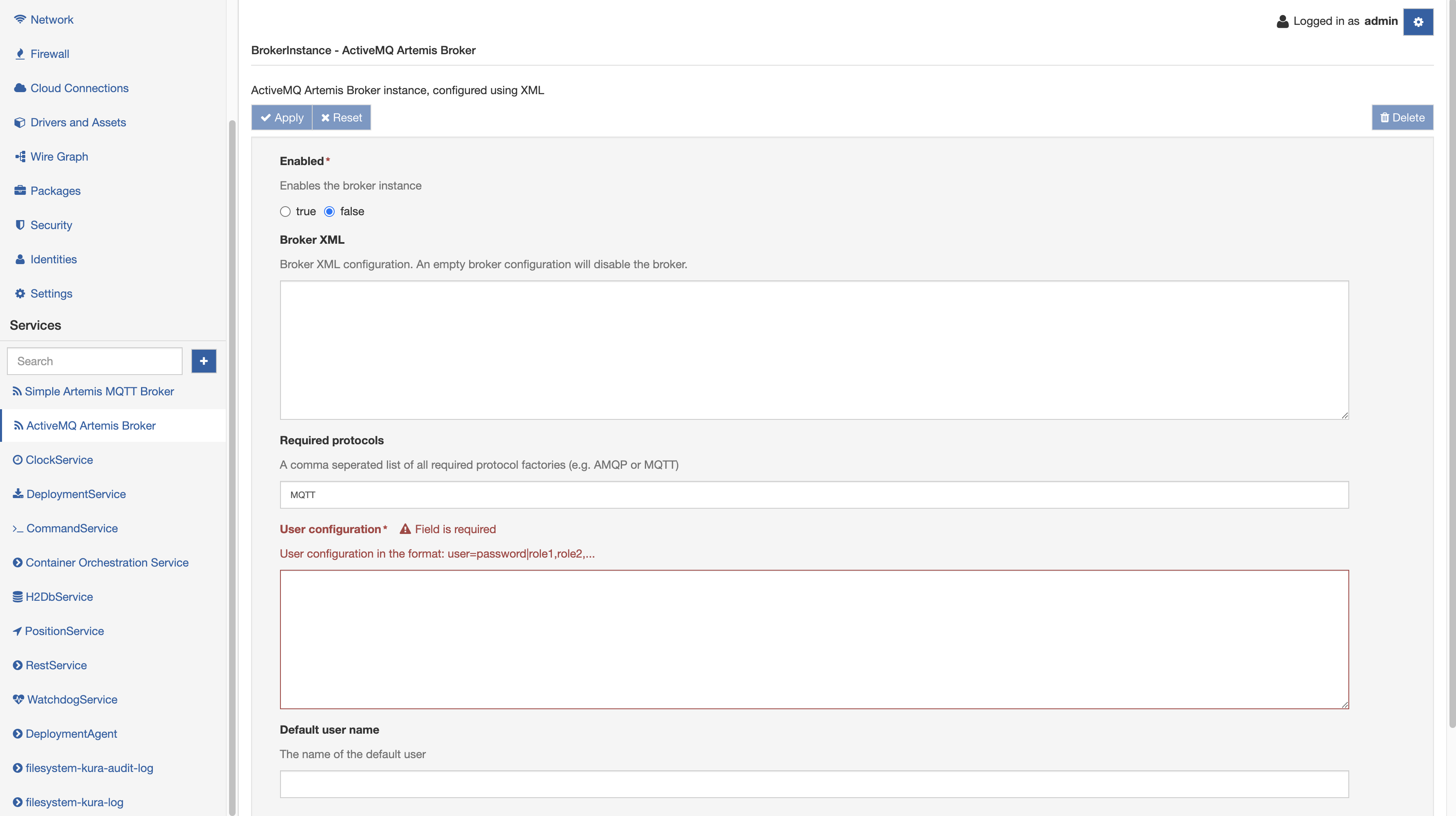Click the DeploymentAgent arrow icon
Screen dimensions: 1456x816
click(x=18, y=734)
